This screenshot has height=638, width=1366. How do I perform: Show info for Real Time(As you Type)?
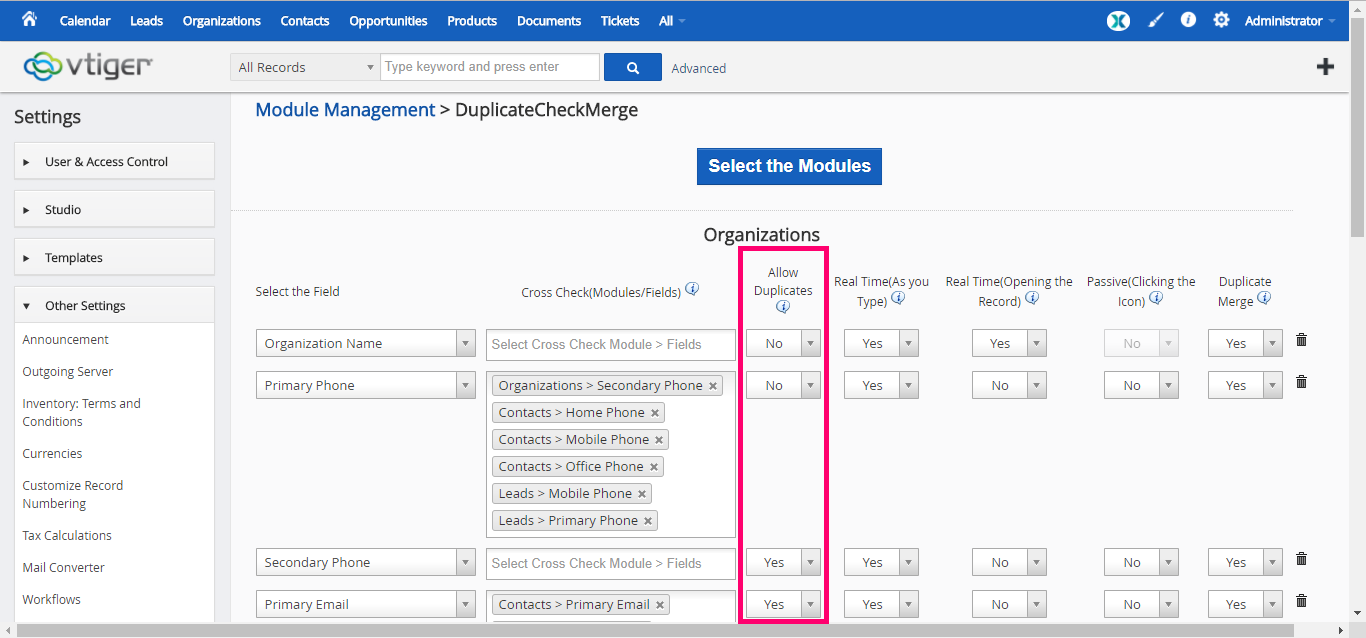click(898, 298)
